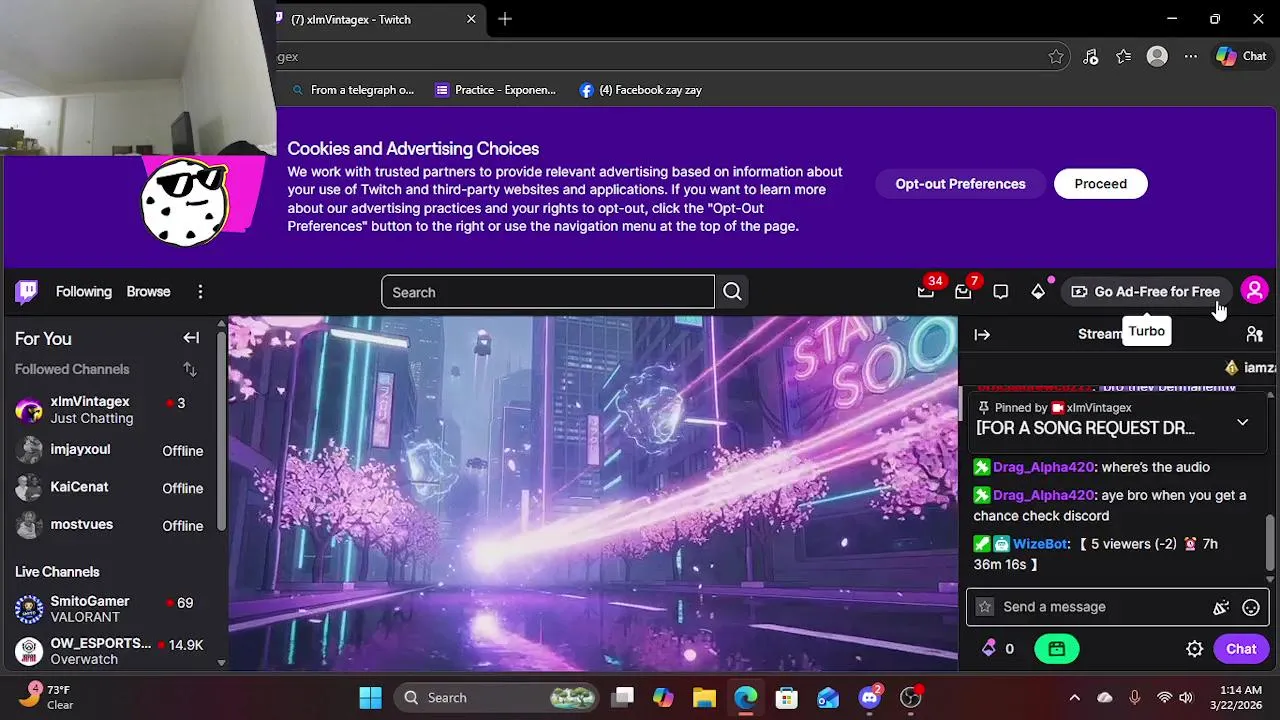Image resolution: width=1280 pixels, height=720 pixels.
Task: Click Go Ad-Free for Free button
Action: point(1145,292)
